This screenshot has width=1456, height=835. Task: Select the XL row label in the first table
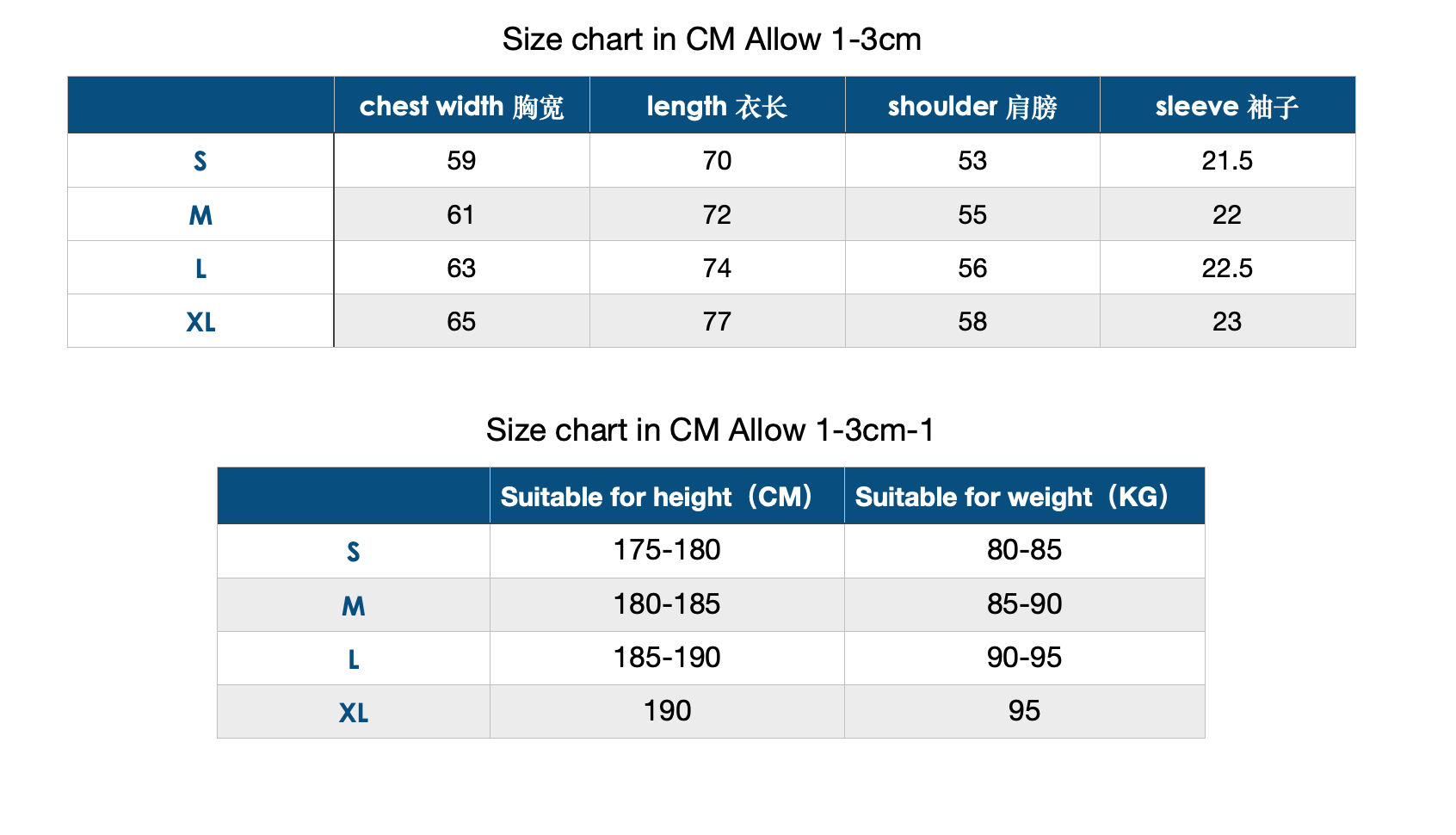[x=201, y=321]
